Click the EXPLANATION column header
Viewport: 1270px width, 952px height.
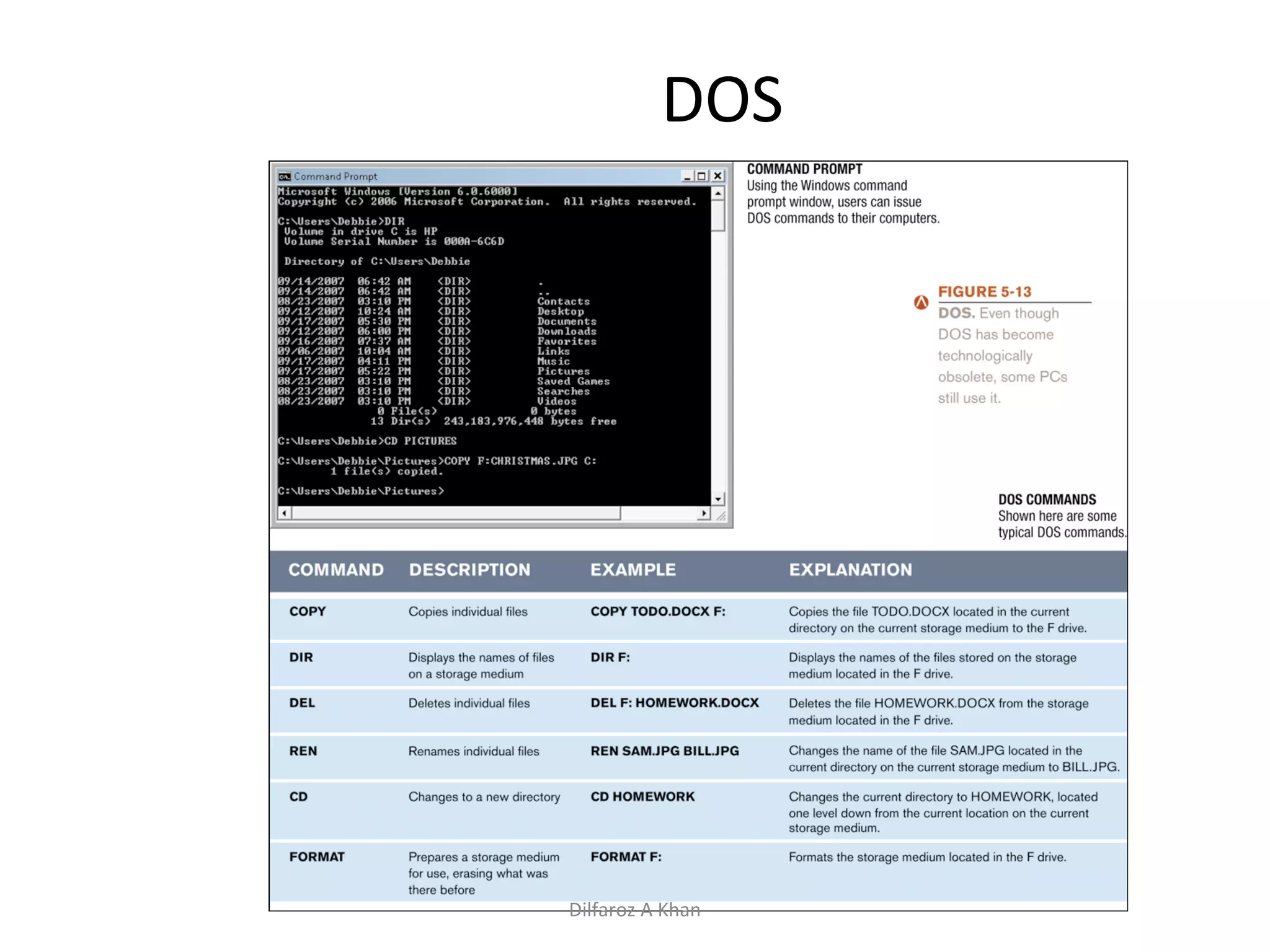[x=850, y=570]
